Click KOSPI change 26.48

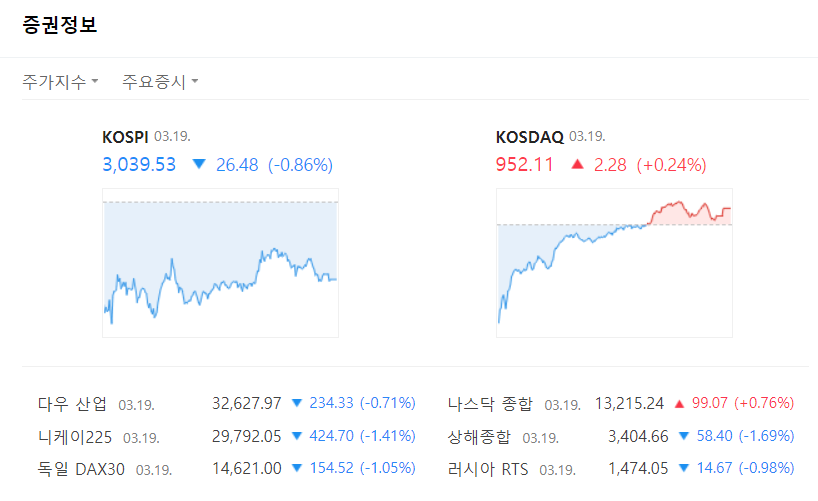point(237,164)
